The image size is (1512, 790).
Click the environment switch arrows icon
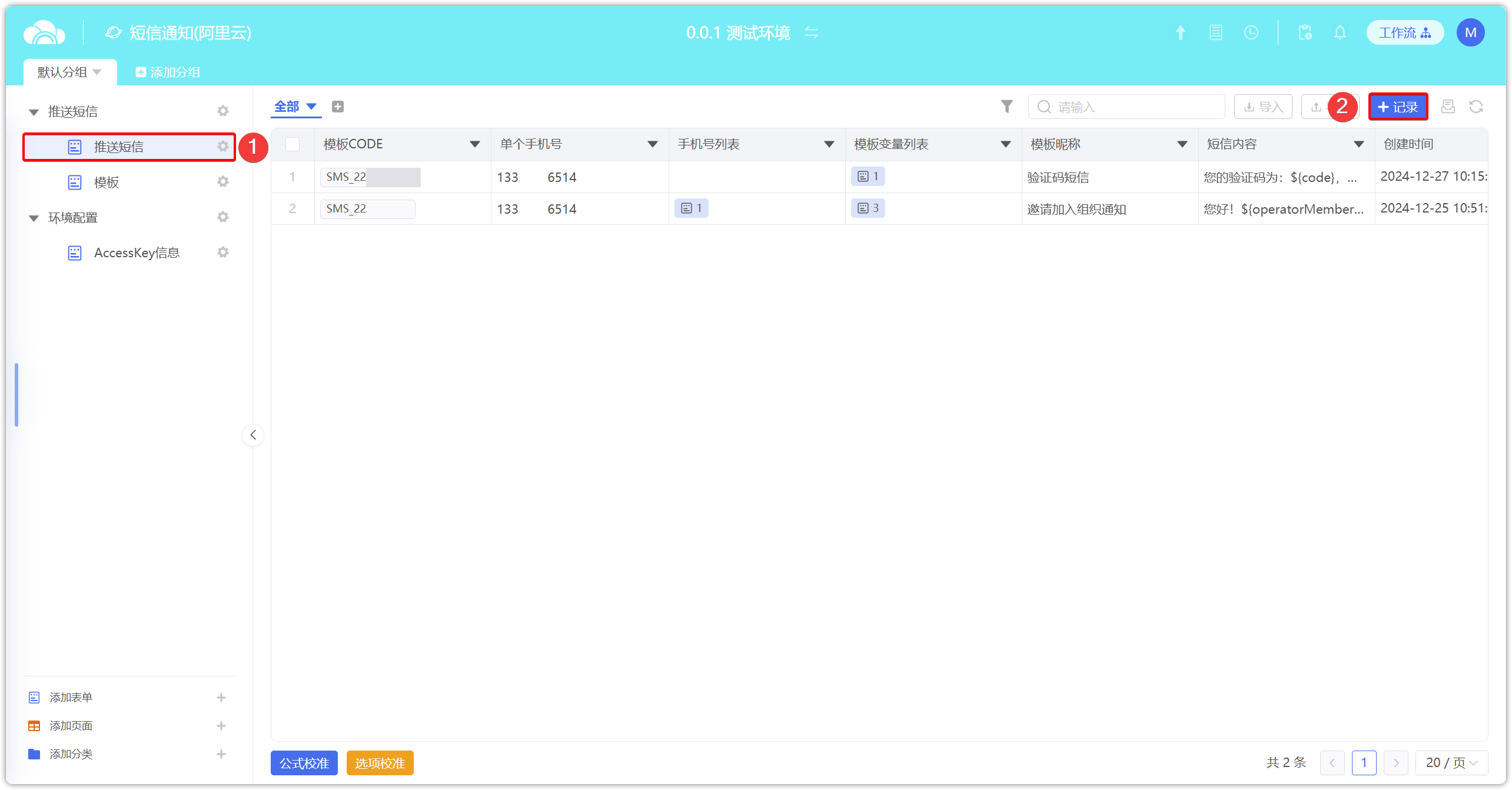click(x=812, y=32)
